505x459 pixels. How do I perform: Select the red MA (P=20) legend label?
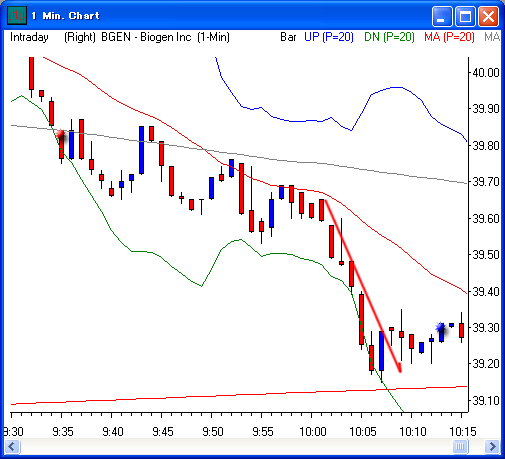point(449,37)
